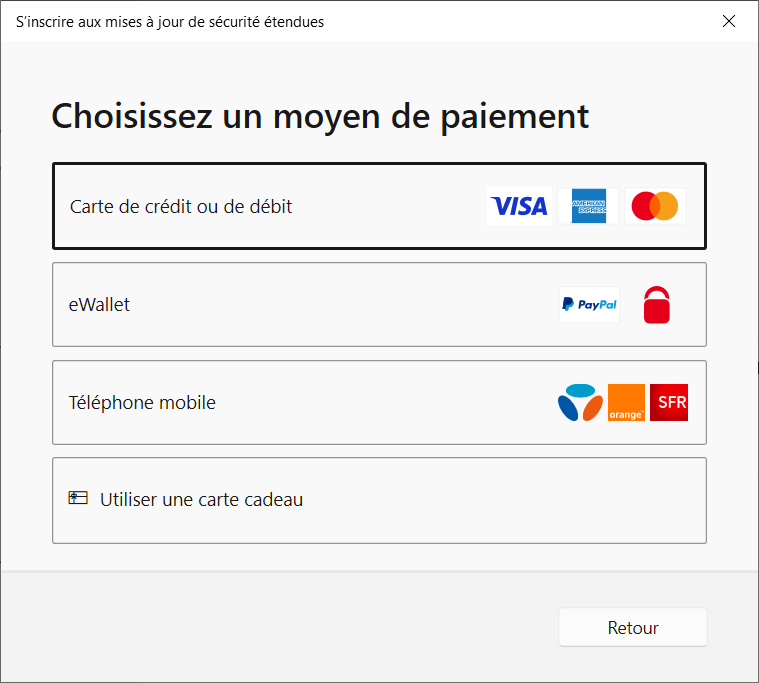Image resolution: width=759 pixels, height=683 pixels.
Task: Click the red padlock wallet icon
Action: (657, 304)
